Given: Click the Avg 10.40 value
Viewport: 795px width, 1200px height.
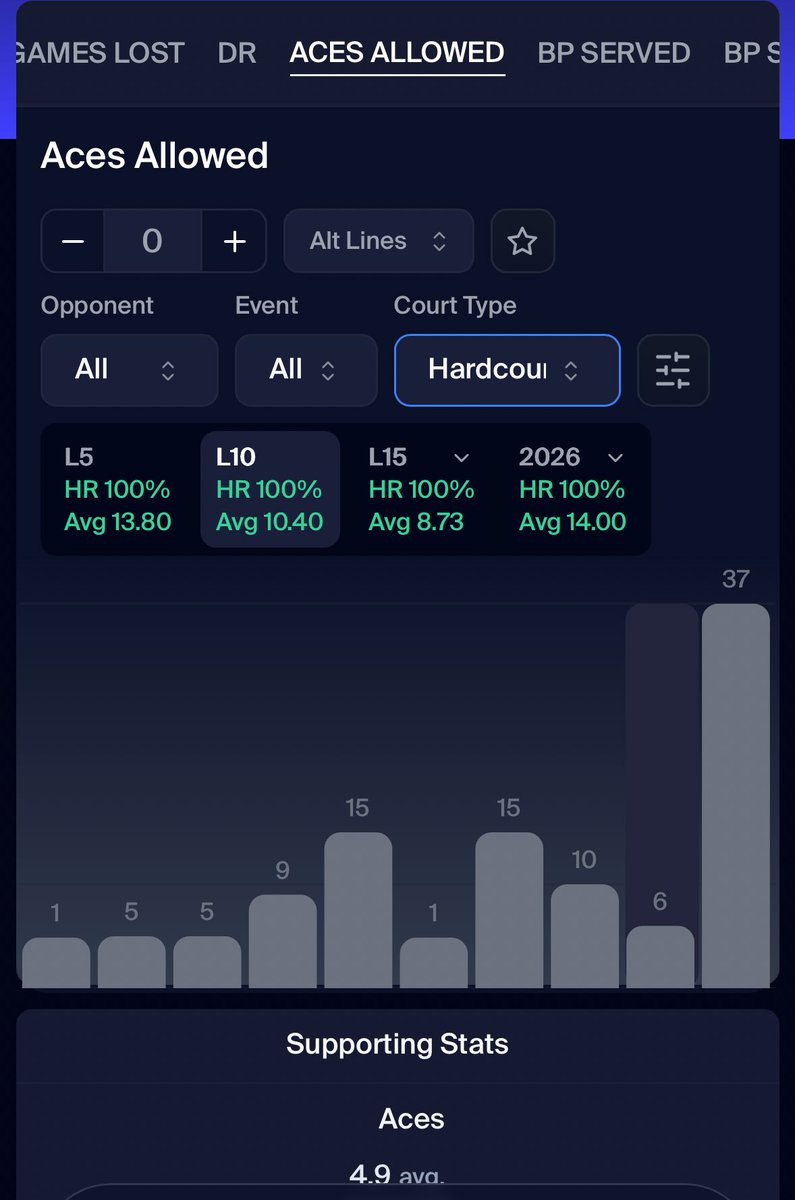Looking at the screenshot, I should point(270,521).
